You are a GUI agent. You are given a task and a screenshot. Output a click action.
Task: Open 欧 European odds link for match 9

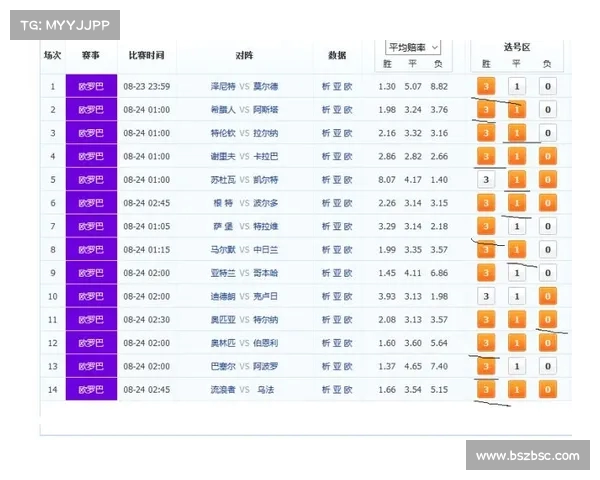348,273
